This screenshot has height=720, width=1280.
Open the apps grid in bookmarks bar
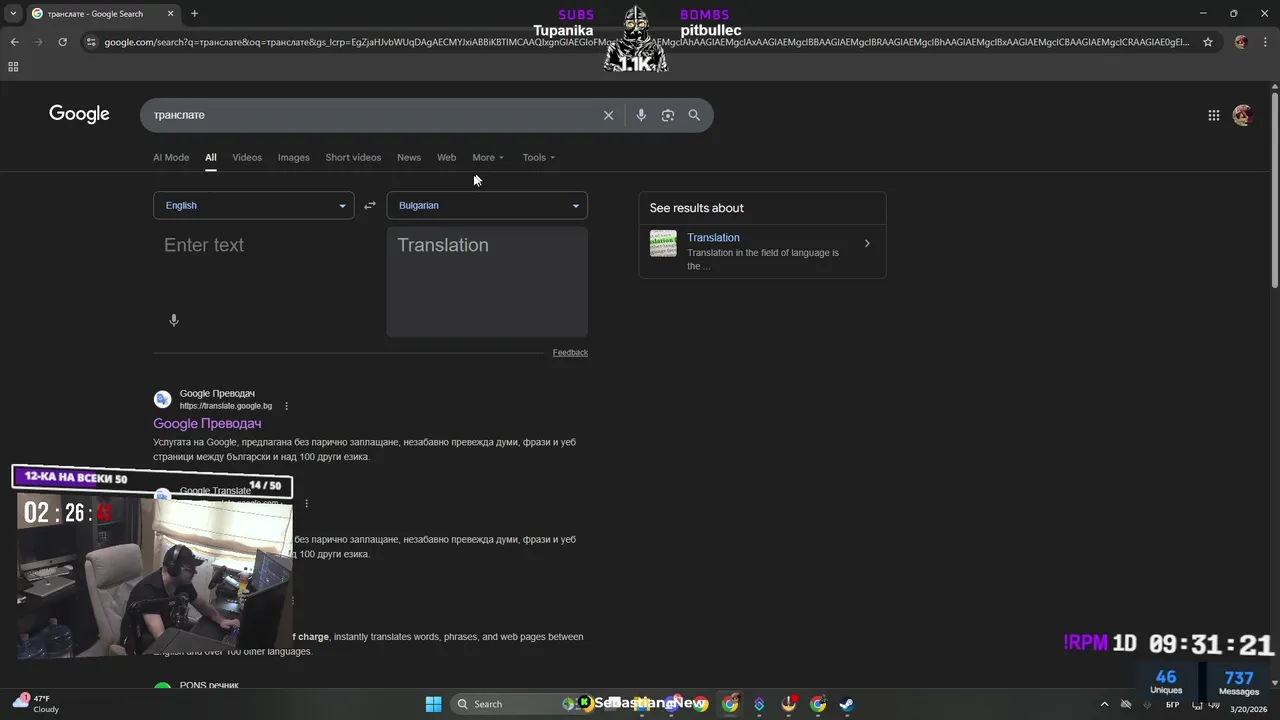[13, 67]
